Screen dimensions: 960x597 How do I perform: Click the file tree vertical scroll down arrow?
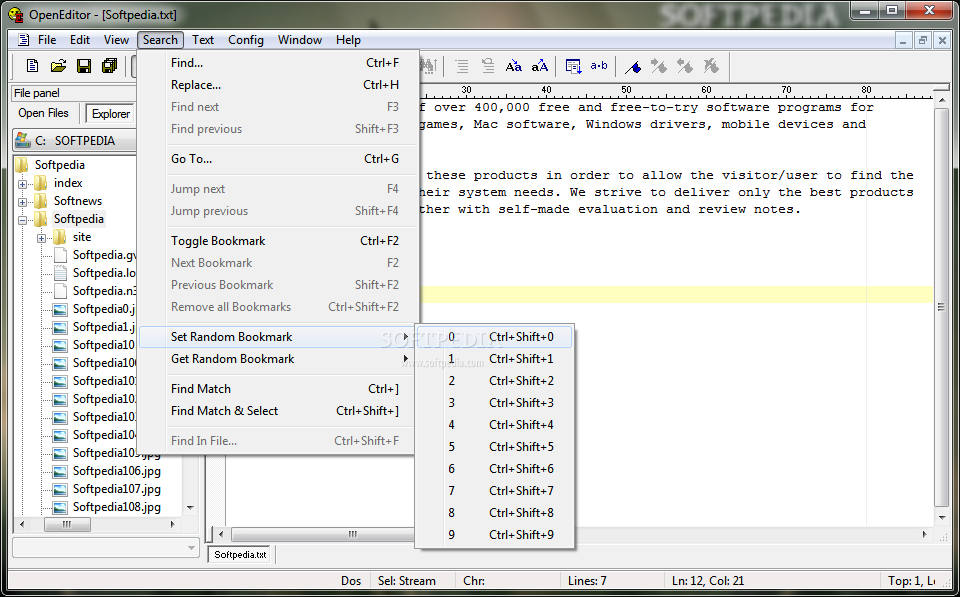click(190, 508)
